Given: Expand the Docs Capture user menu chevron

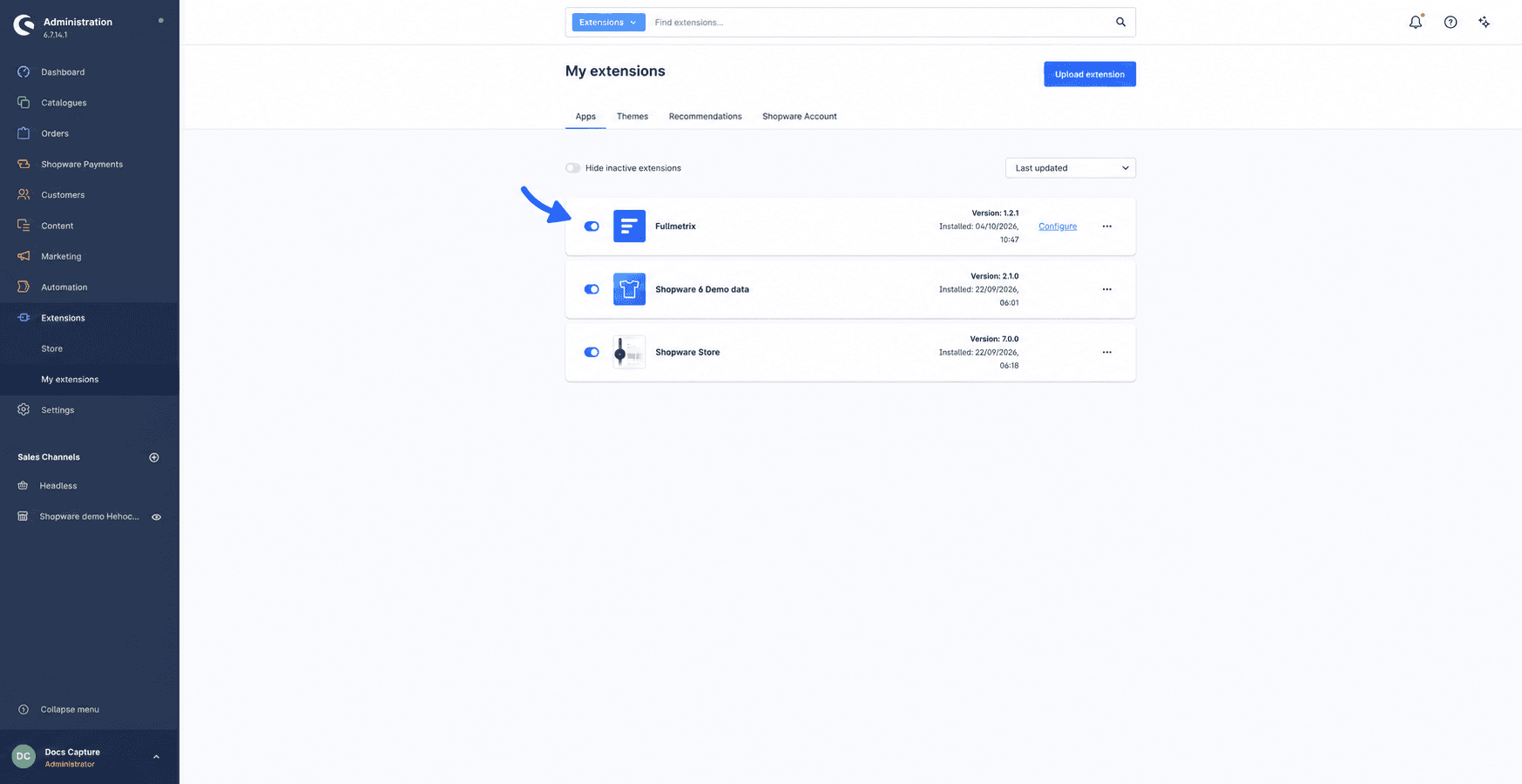Looking at the screenshot, I should click(x=156, y=757).
